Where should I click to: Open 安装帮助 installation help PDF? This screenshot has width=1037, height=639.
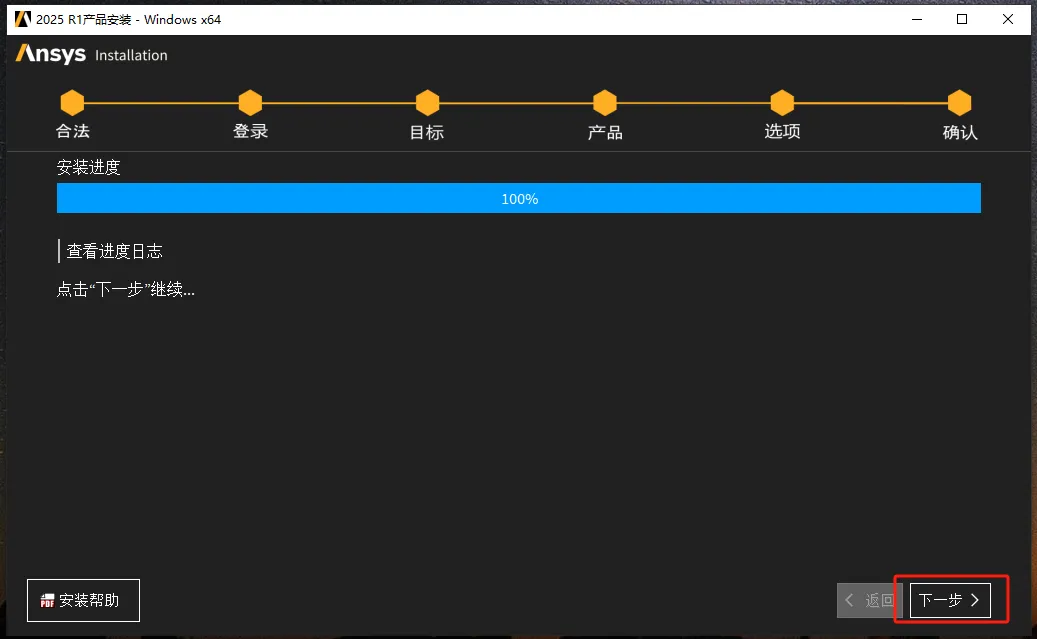(x=83, y=600)
